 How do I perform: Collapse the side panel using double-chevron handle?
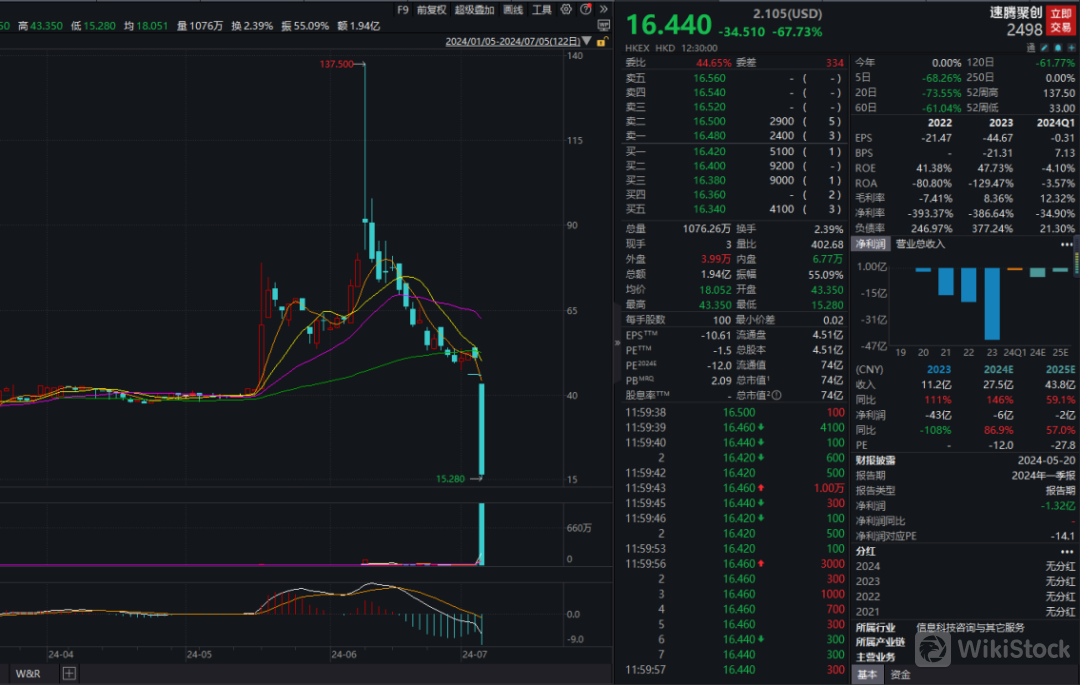(x=617, y=342)
